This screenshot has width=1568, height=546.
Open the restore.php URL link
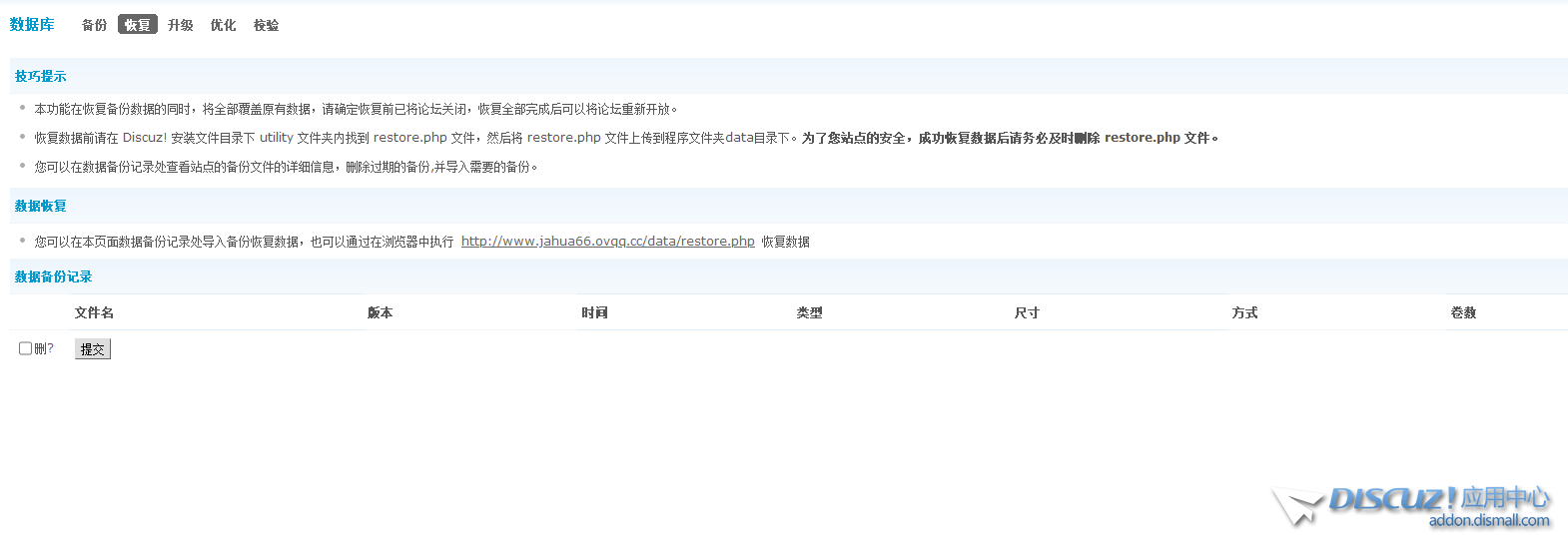pyautogui.click(x=608, y=242)
